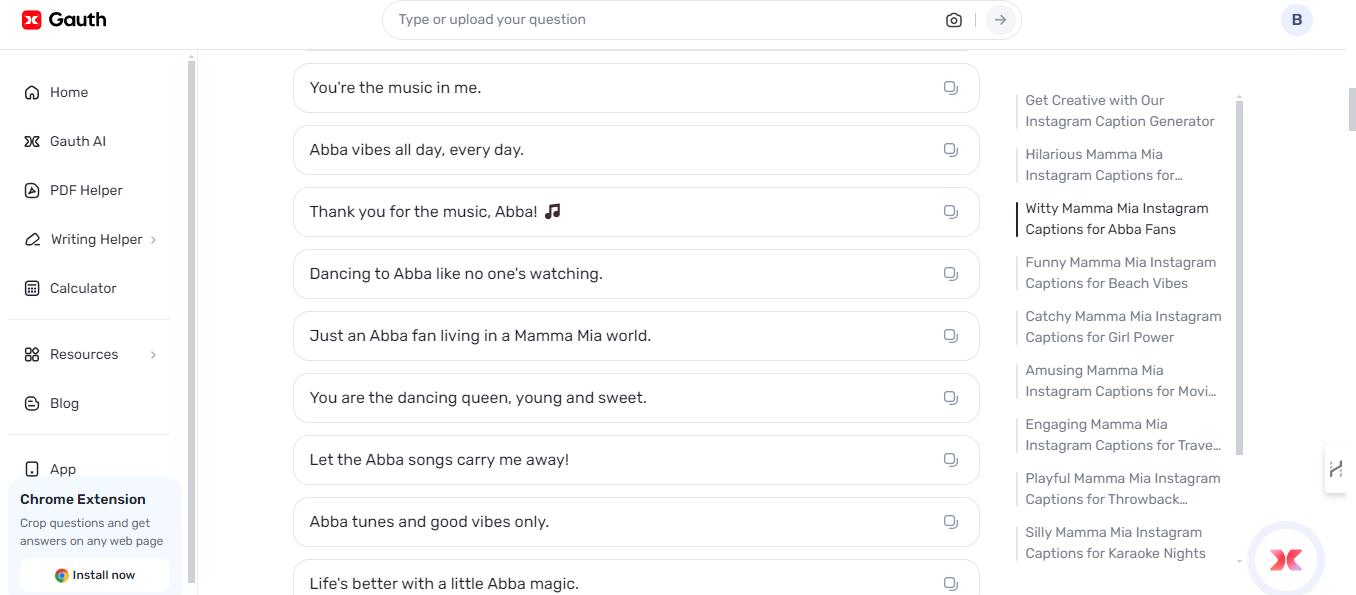The image size is (1356, 595).
Task: Click the Gauth logo in header
Action: (x=64, y=20)
